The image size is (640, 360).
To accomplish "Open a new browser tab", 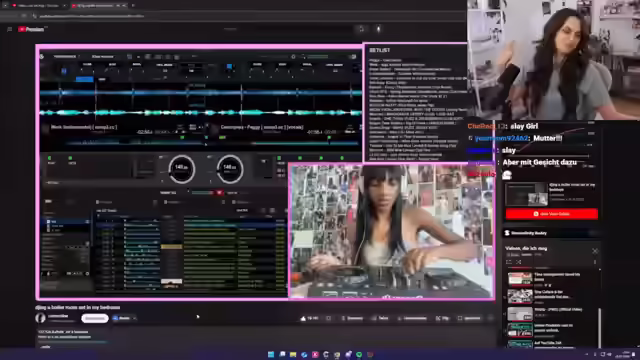I will tap(133, 6).
